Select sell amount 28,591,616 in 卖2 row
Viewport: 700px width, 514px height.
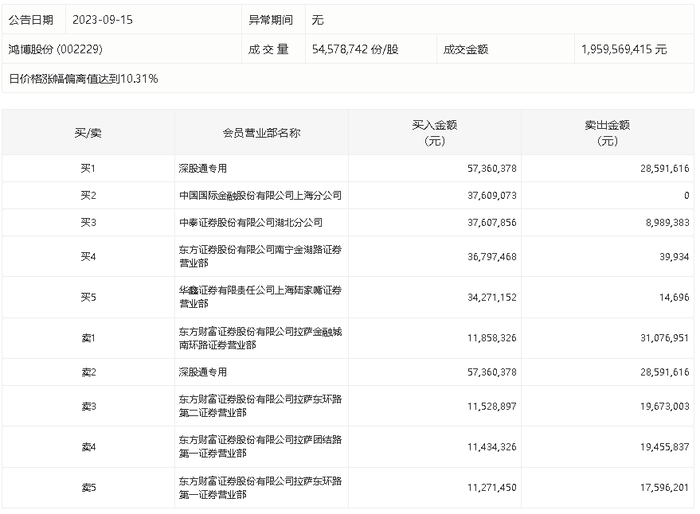click(664, 372)
